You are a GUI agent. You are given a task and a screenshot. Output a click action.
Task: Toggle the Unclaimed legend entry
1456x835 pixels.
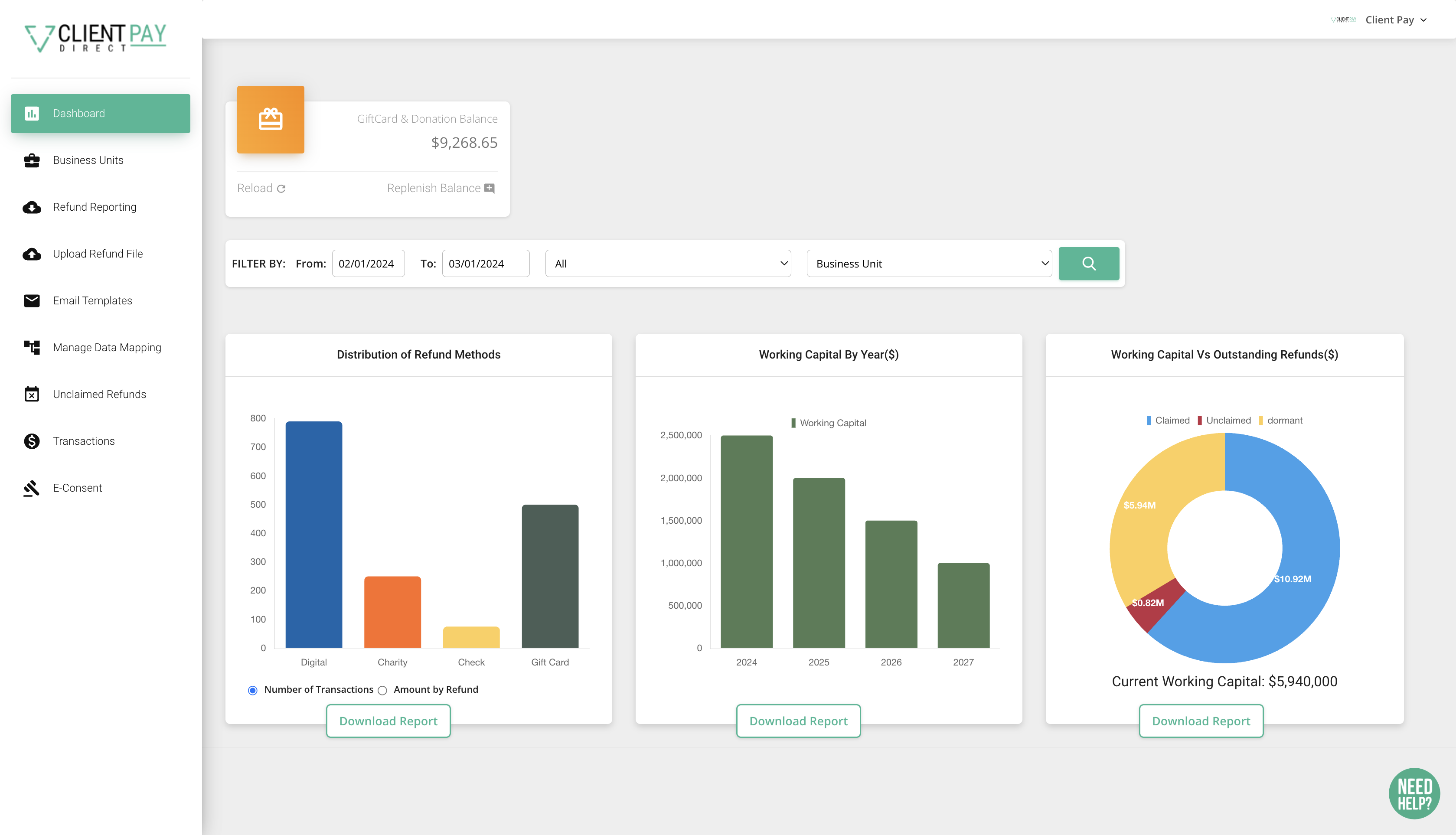(x=1224, y=421)
